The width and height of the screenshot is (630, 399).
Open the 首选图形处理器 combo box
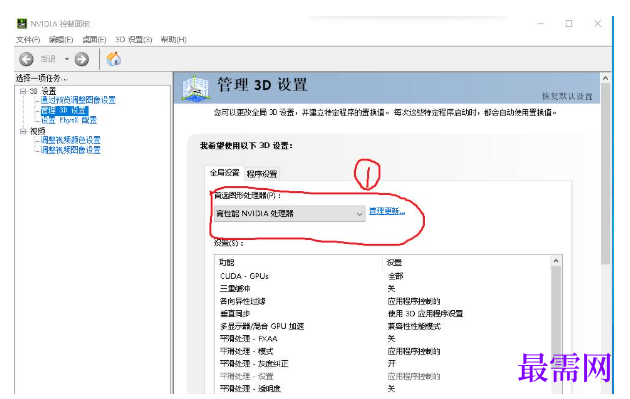[x=289, y=213]
